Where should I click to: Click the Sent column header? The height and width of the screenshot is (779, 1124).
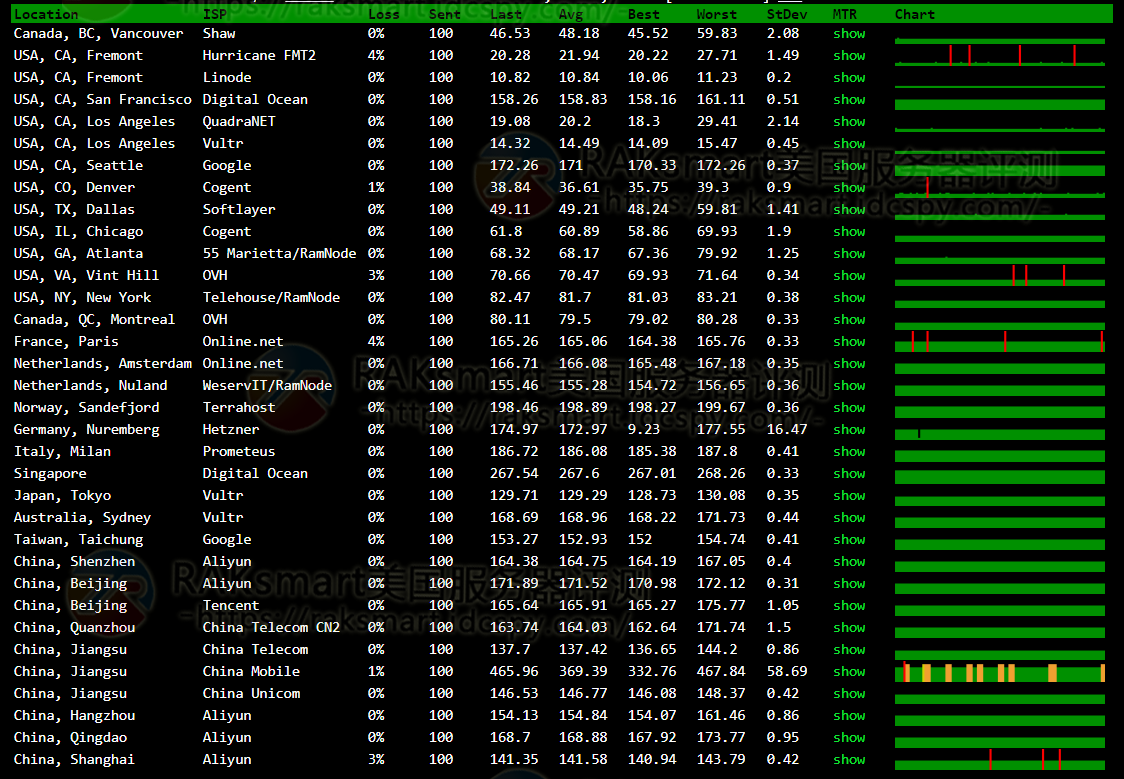[x=444, y=14]
